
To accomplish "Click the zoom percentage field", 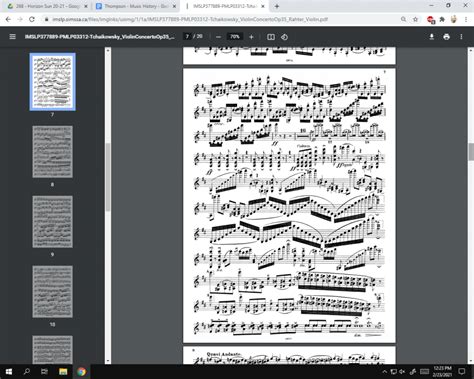I will 235,37.
